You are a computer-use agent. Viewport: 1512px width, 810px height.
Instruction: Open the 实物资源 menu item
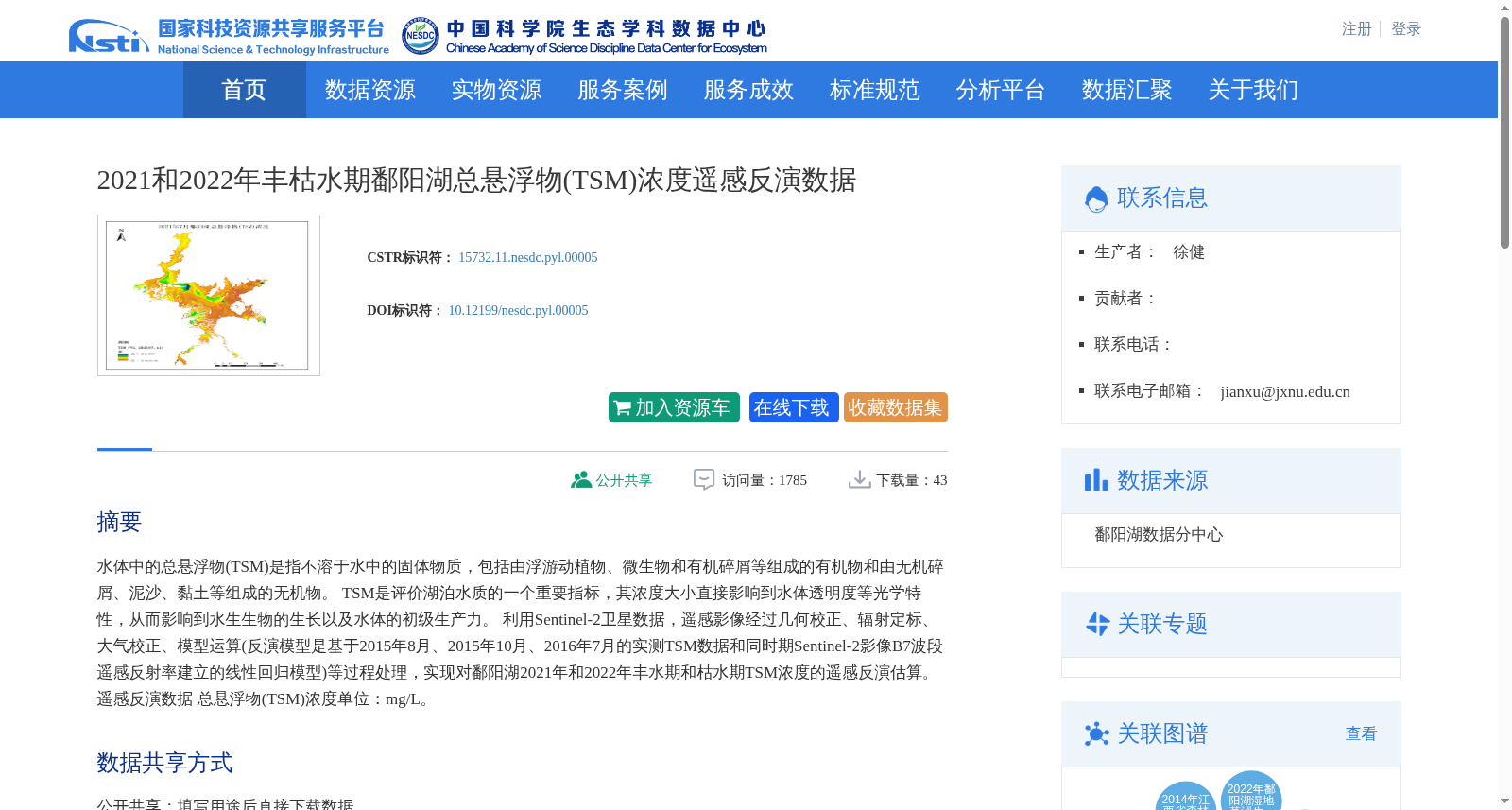click(x=496, y=90)
